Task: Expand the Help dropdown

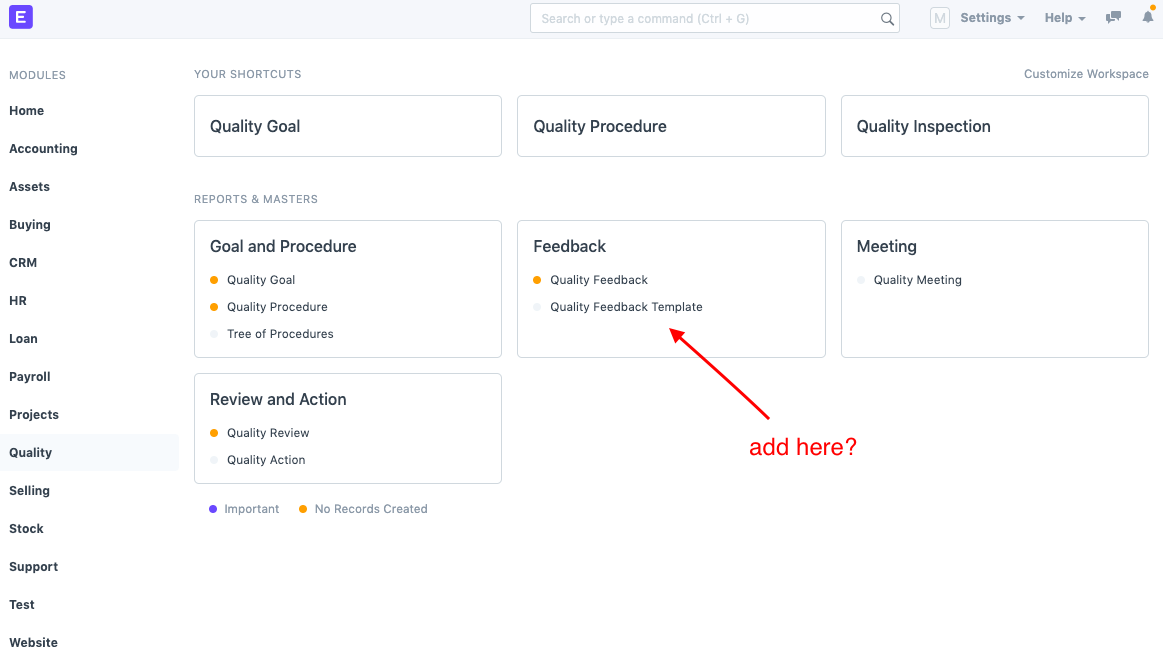Action: pyautogui.click(x=1065, y=18)
